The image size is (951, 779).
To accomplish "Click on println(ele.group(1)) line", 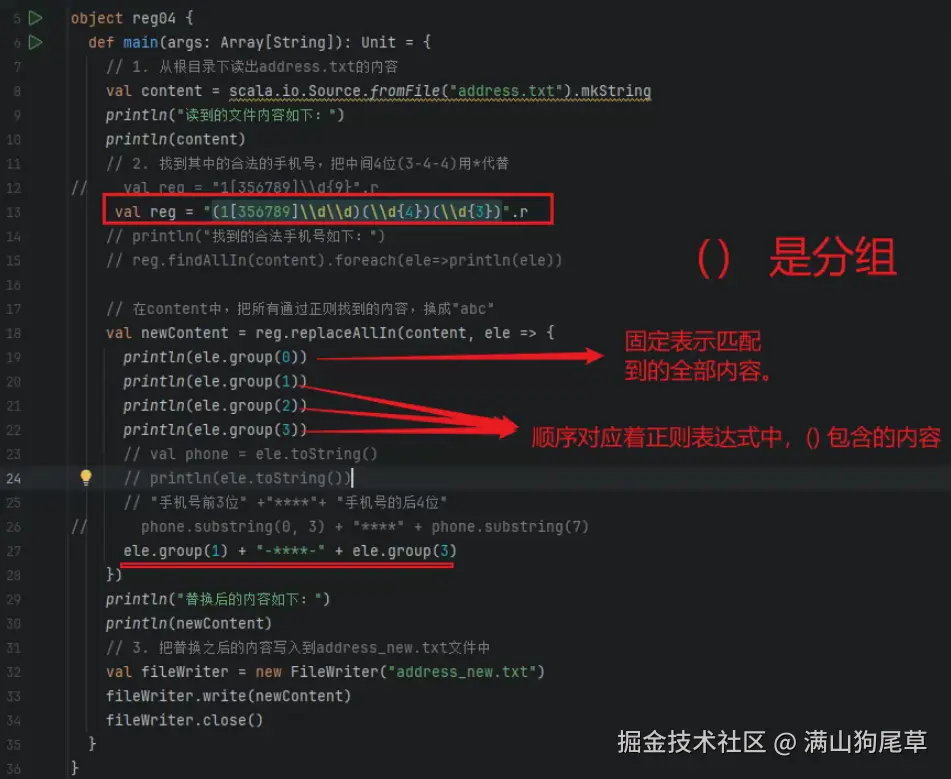I will 215,382.
